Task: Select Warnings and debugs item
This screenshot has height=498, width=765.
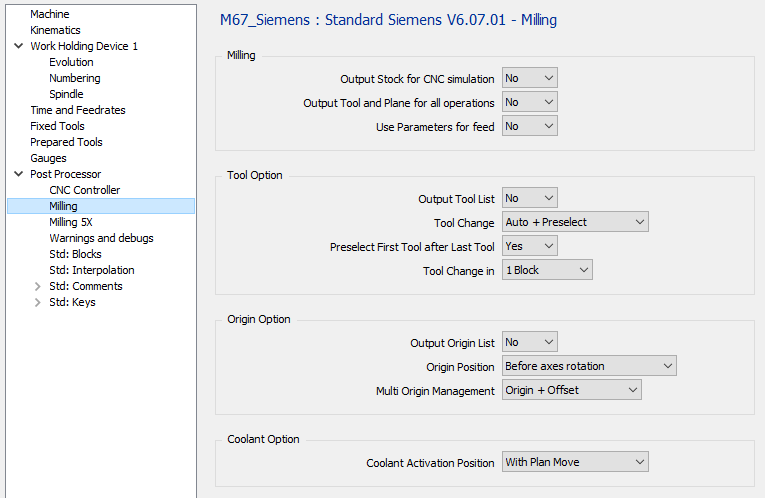Action: click(101, 238)
